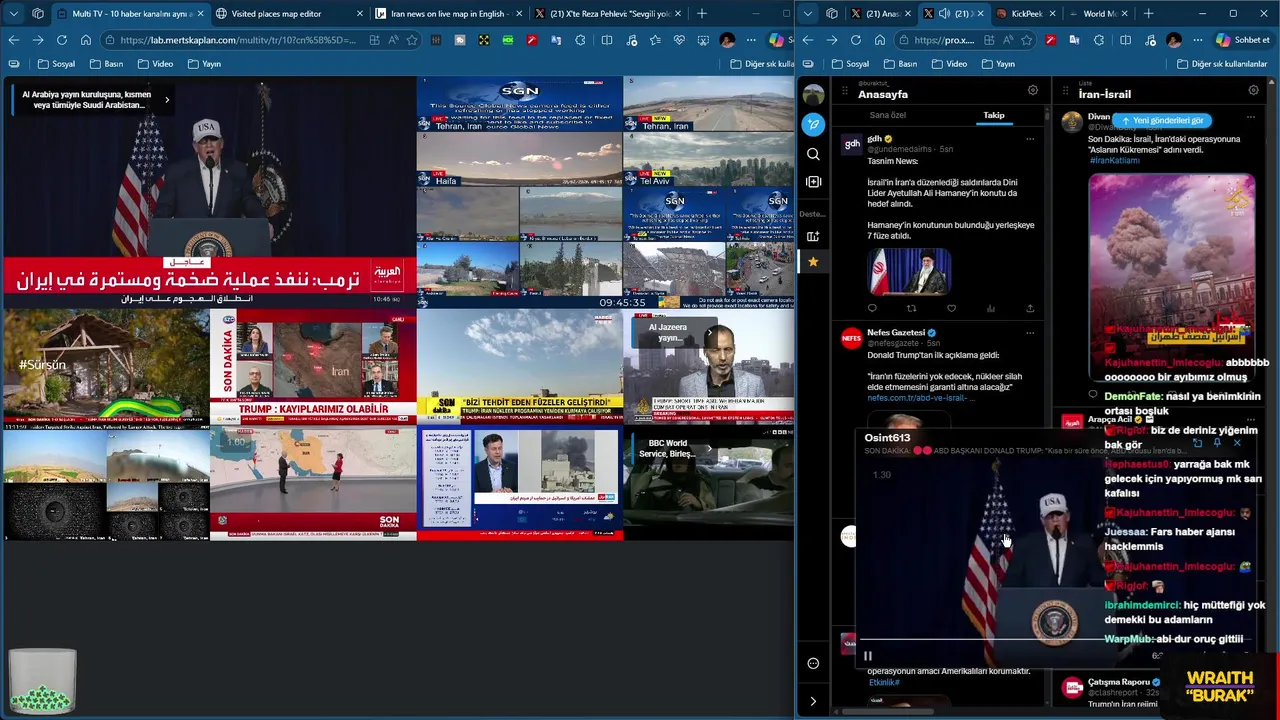Compose a new post in X Pro
1280x720 pixels.
click(813, 125)
